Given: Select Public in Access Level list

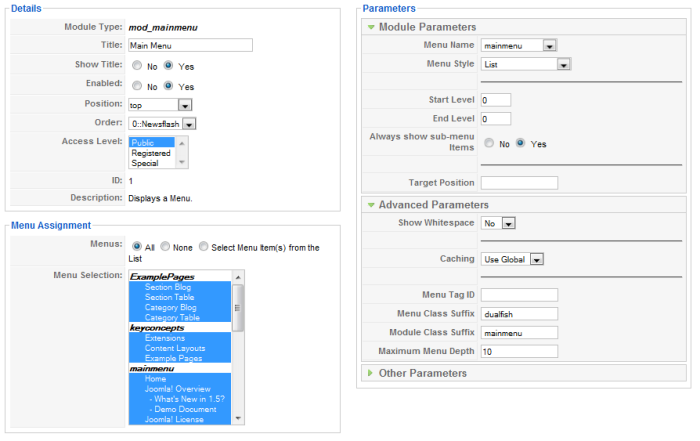Looking at the screenshot, I should pos(152,142).
